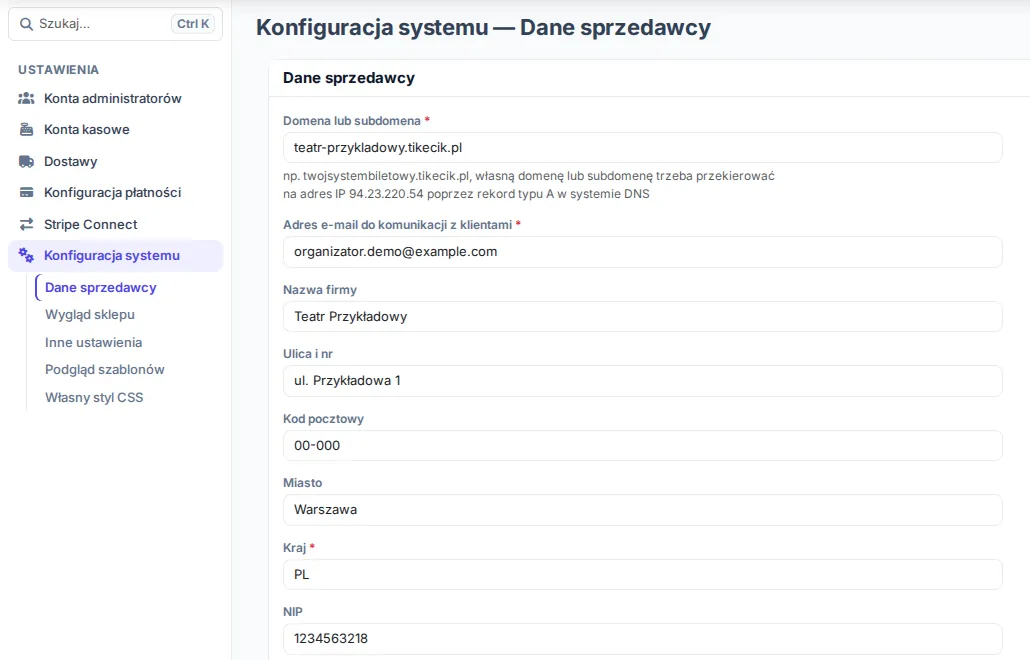The height and width of the screenshot is (660, 1030).
Task: Open Konfiguracja płatności page
Action: pos(116,192)
